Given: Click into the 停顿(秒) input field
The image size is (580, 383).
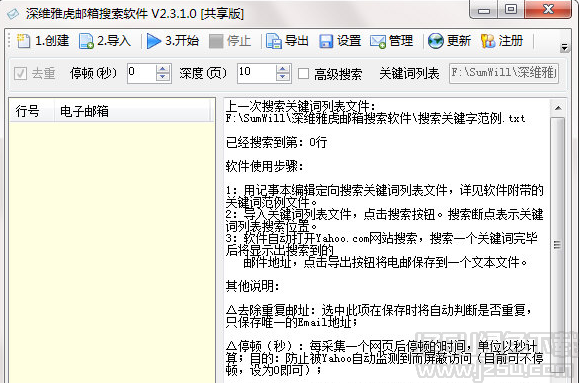Looking at the screenshot, I should coord(141,73).
